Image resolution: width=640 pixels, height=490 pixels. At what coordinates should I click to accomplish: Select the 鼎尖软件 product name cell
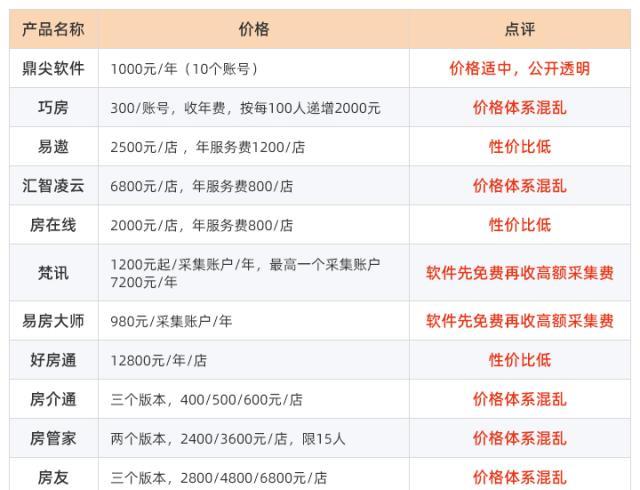tap(53, 68)
